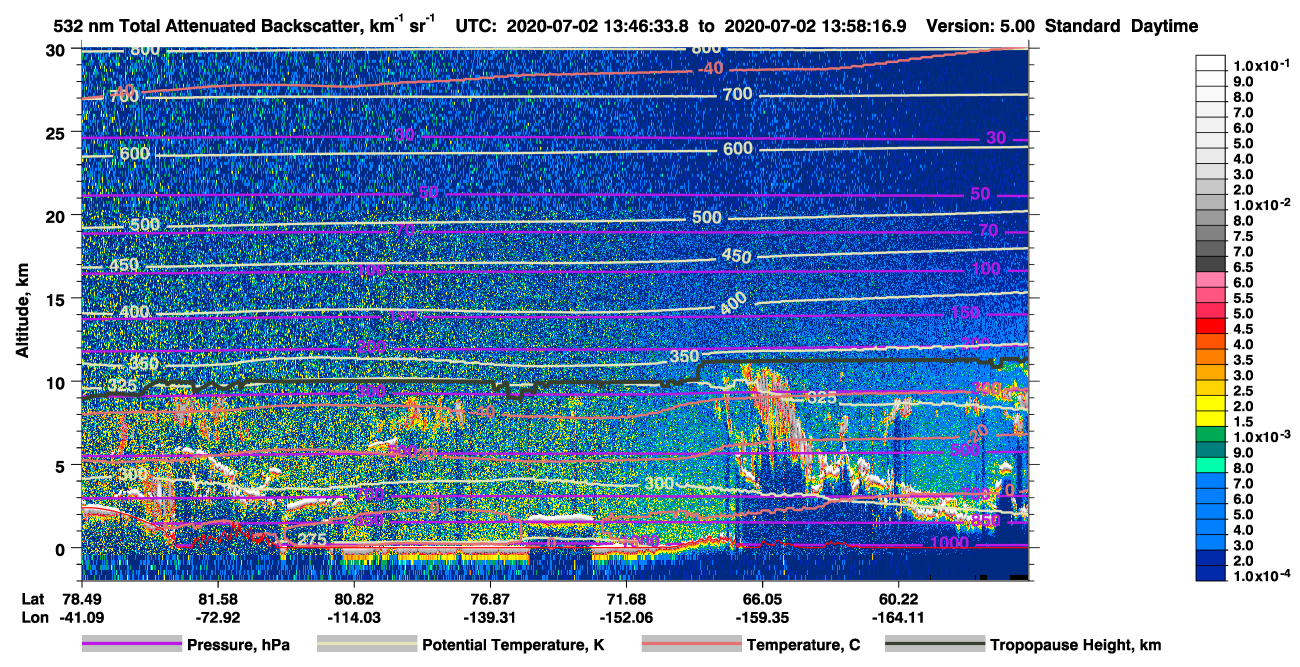Click latitude value '80.82'
This screenshot has height=667, width=1300.
354,598
